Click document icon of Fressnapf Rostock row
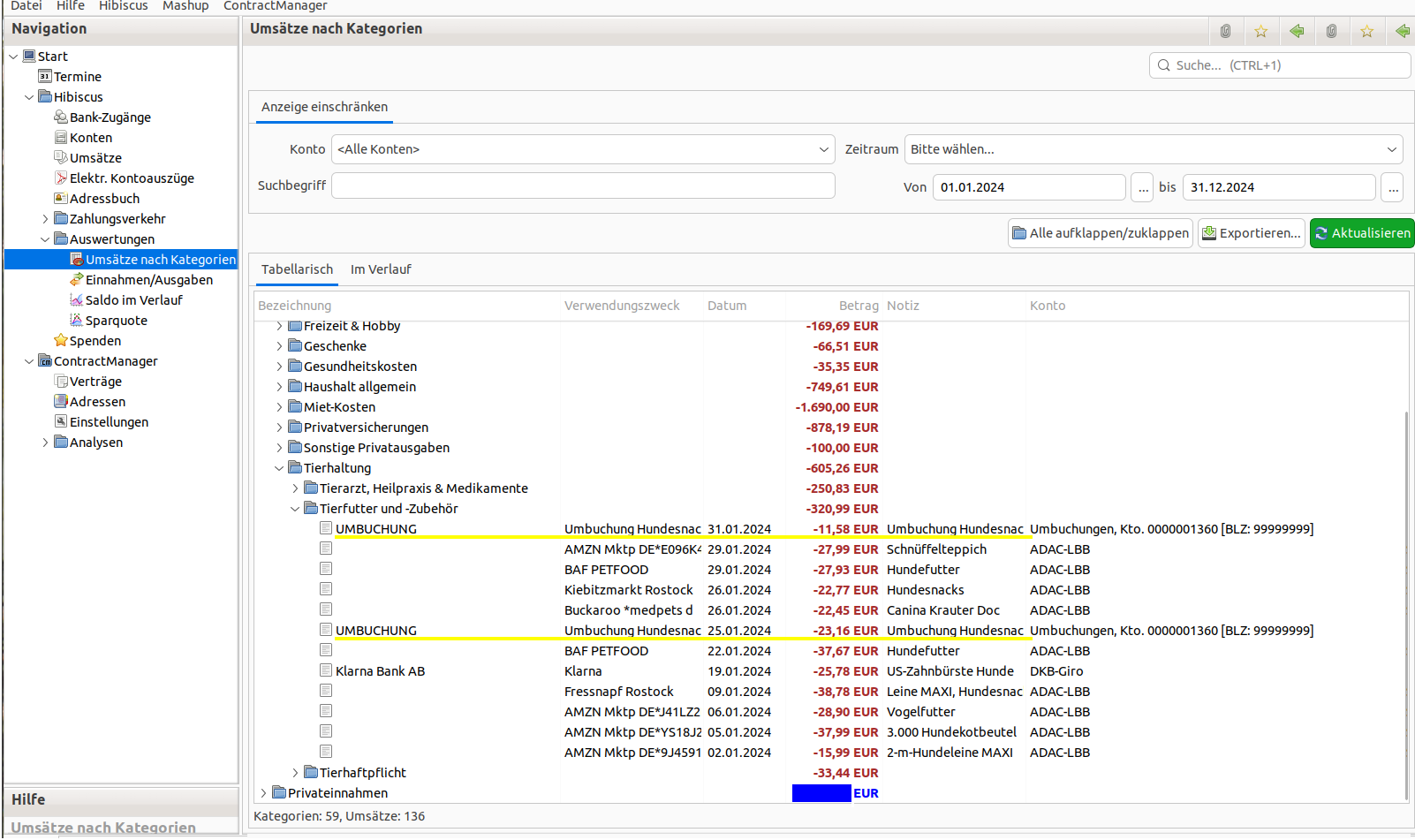This screenshot has height=840, width=1415. (326, 691)
